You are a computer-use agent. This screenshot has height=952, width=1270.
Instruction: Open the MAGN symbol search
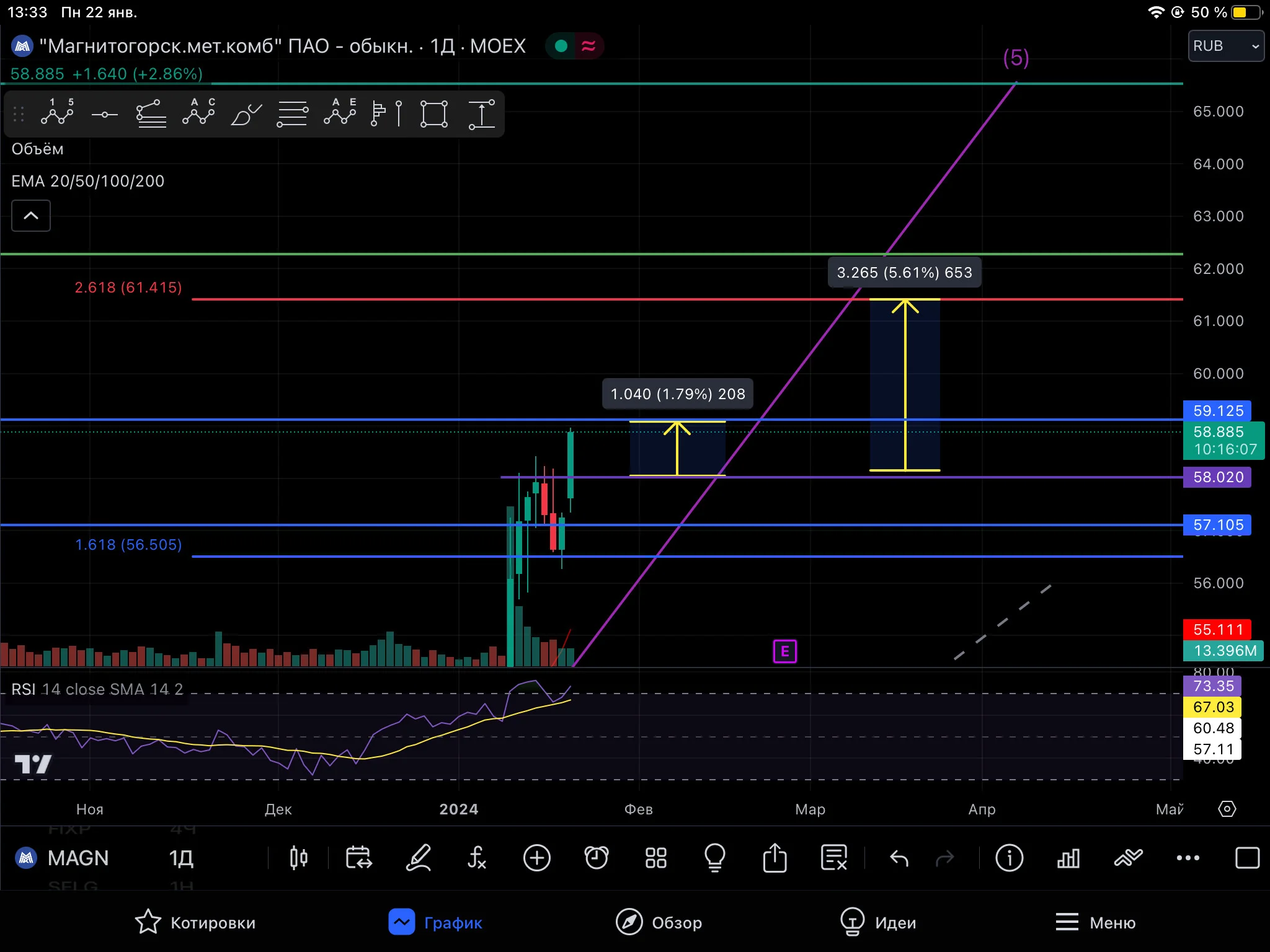coord(62,858)
